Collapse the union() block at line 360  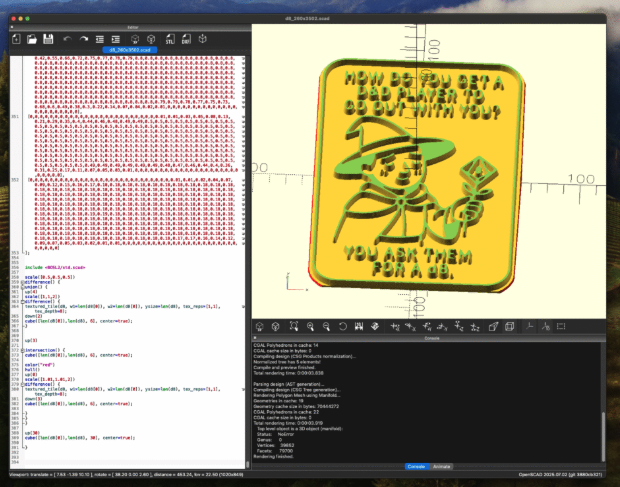[22, 289]
